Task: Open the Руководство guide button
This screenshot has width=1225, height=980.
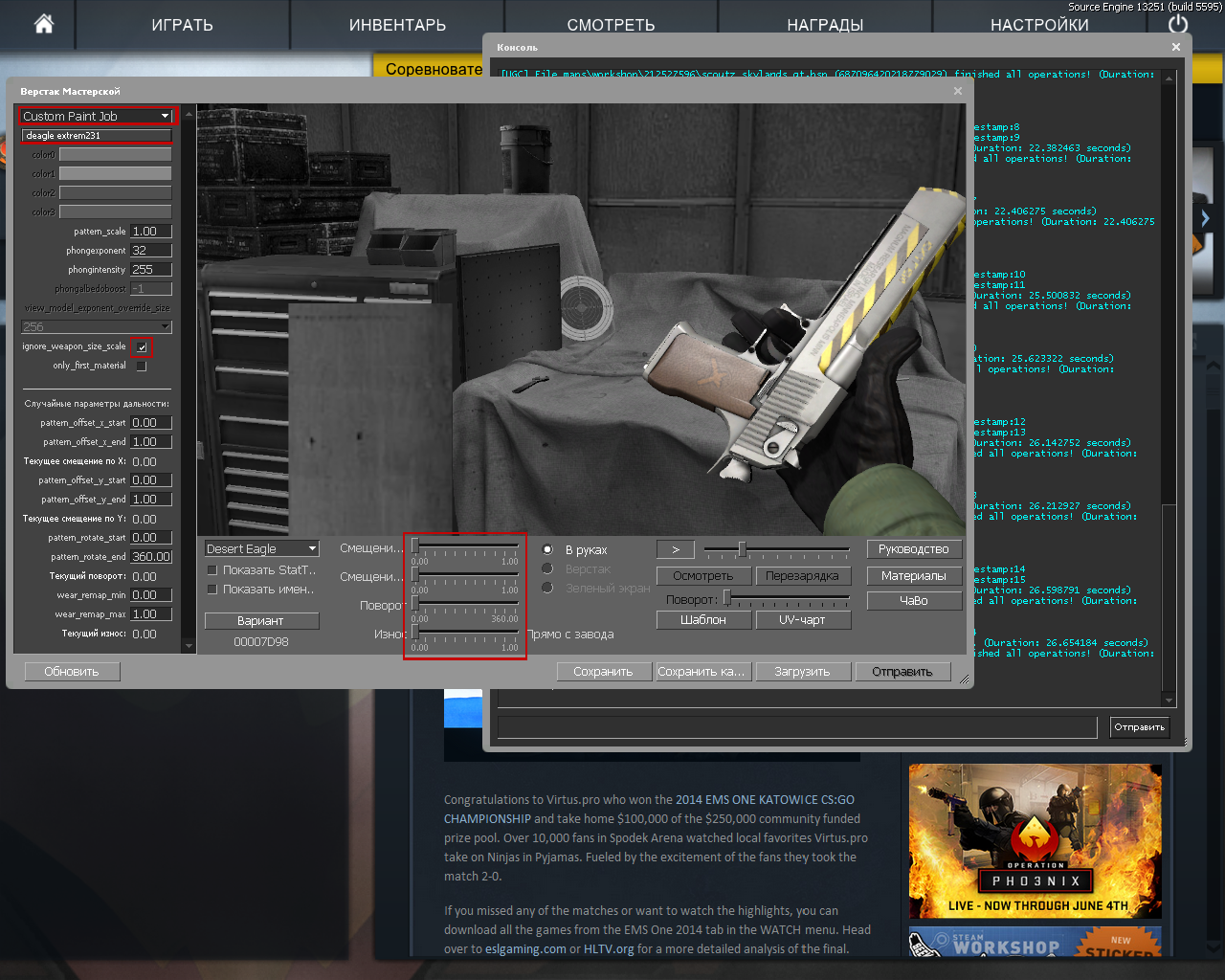Action: (914, 548)
